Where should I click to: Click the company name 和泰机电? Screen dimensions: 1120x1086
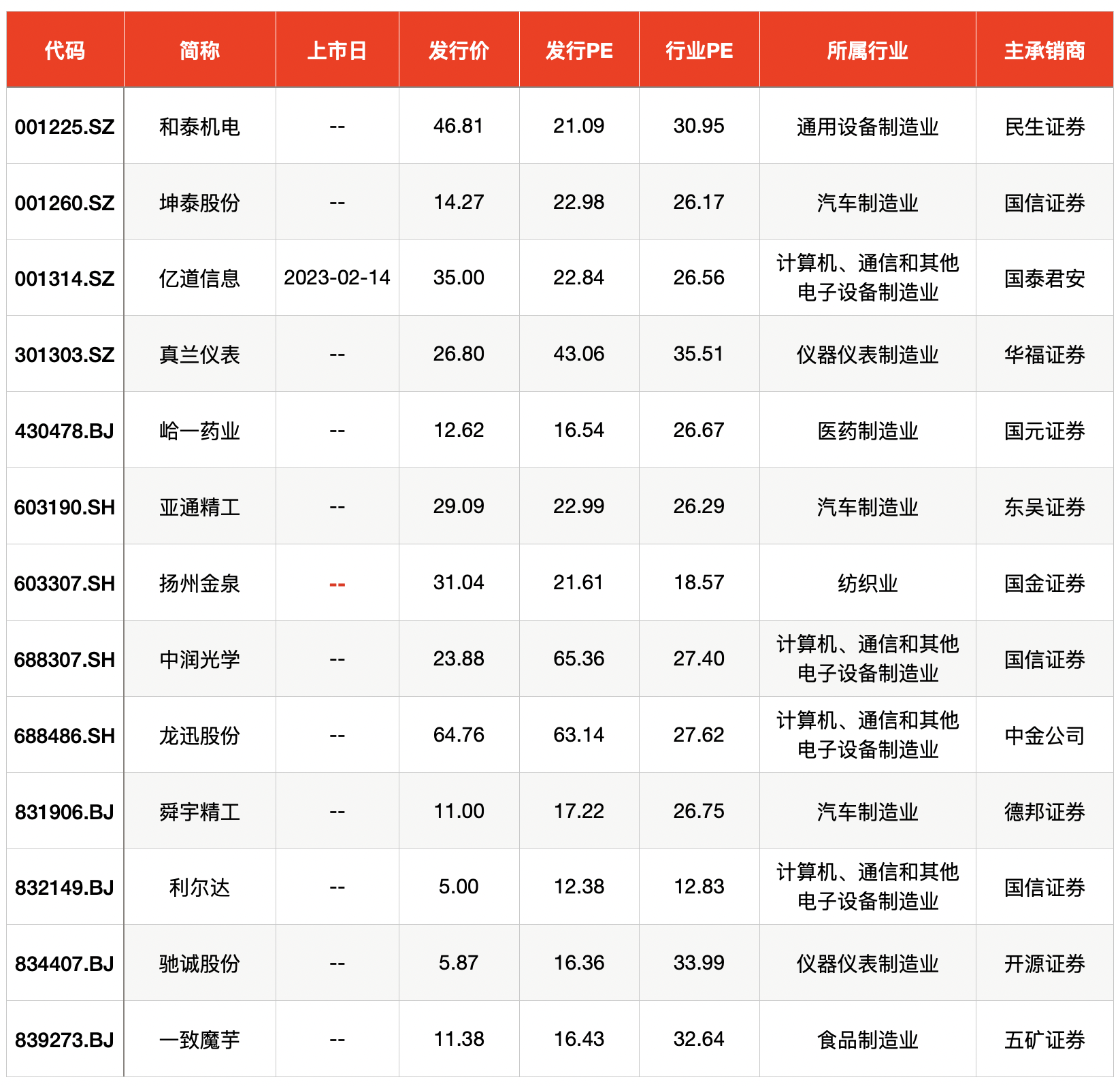pyautogui.click(x=199, y=127)
